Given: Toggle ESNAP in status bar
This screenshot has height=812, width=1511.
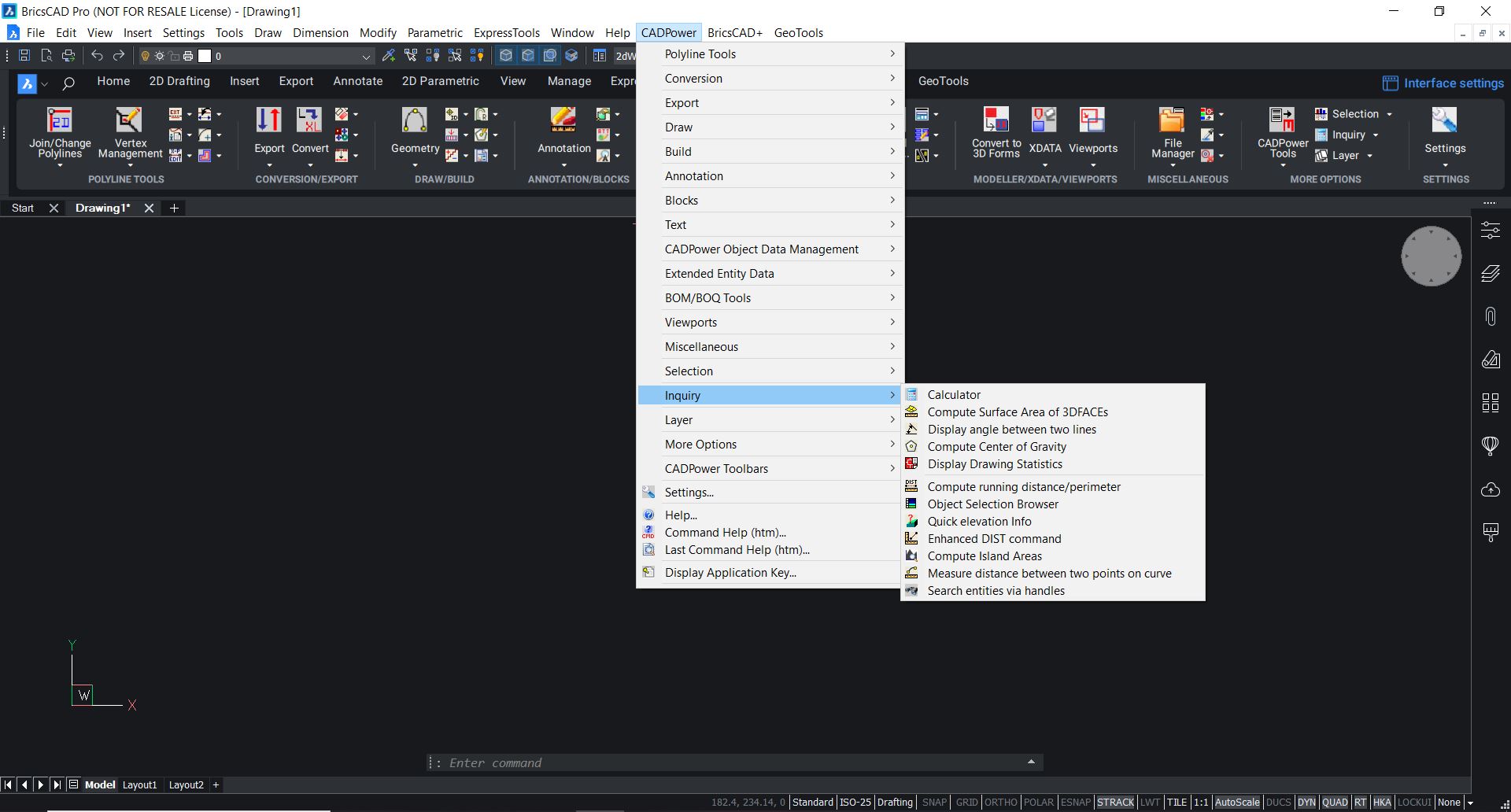Looking at the screenshot, I should pyautogui.click(x=1075, y=803).
